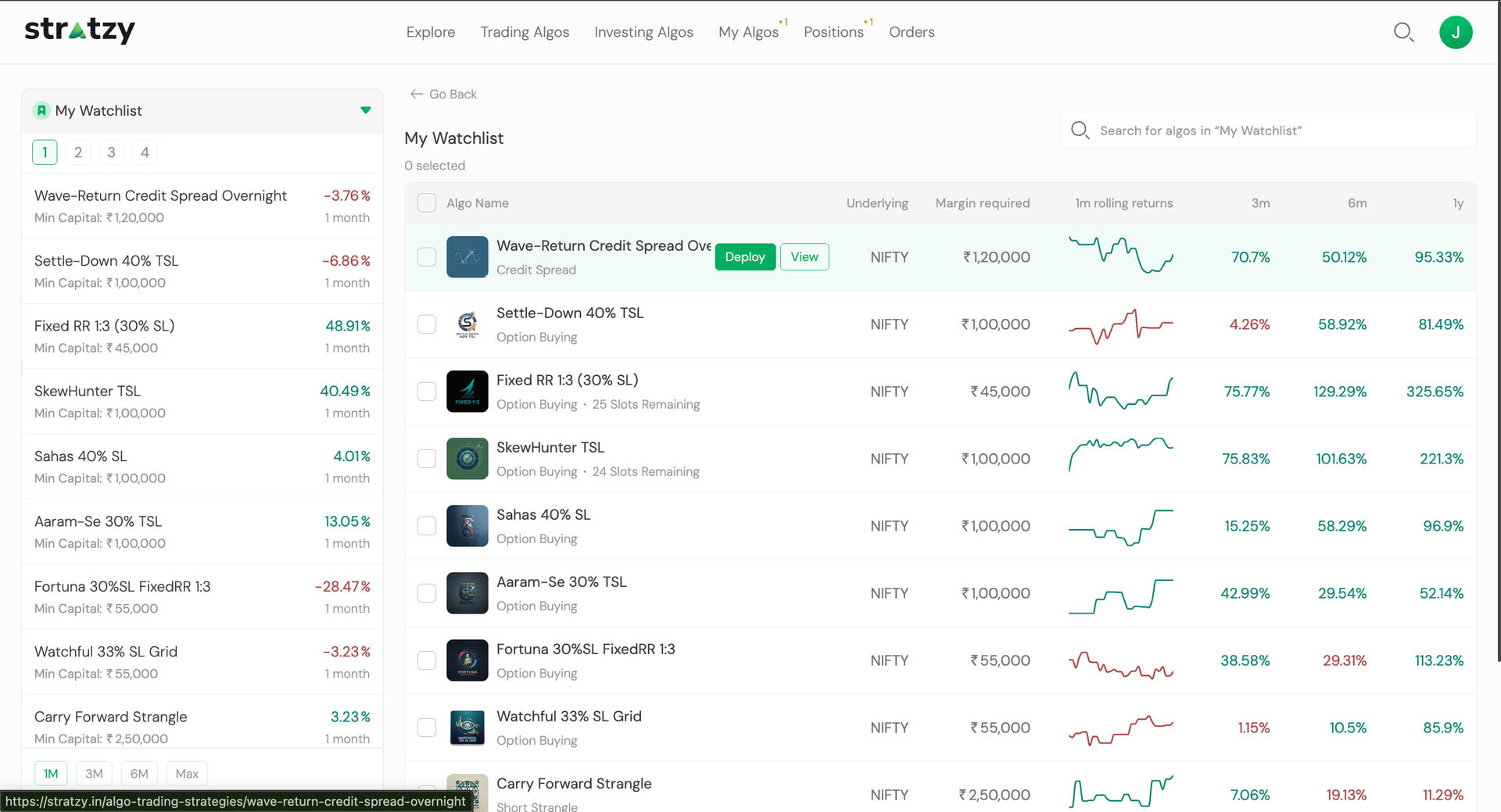Click the Underlying column header
Screen dimensions: 1501x812
pos(877,203)
